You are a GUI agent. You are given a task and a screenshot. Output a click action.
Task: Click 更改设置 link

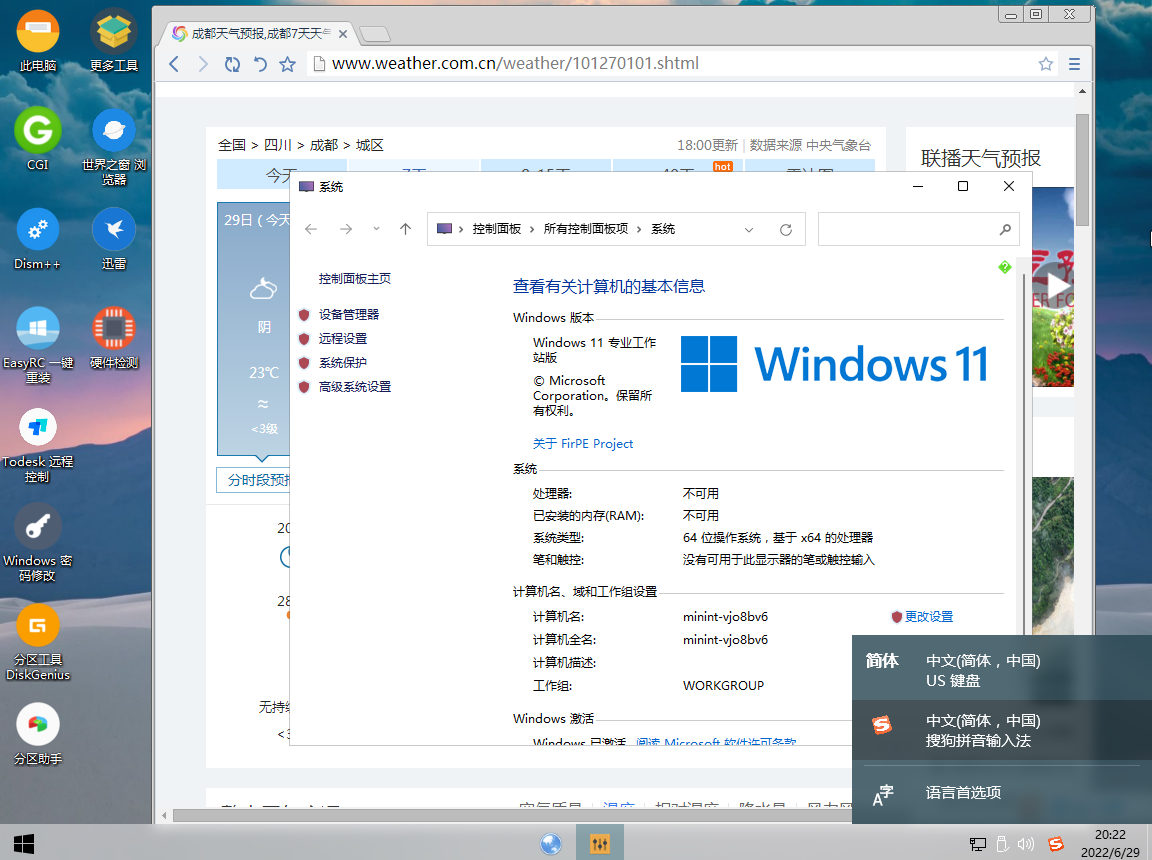[928, 617]
